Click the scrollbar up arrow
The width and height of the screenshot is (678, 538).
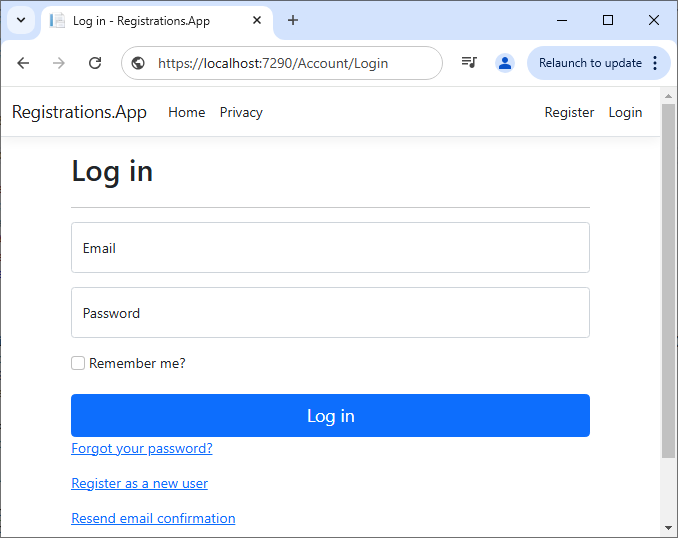668,96
